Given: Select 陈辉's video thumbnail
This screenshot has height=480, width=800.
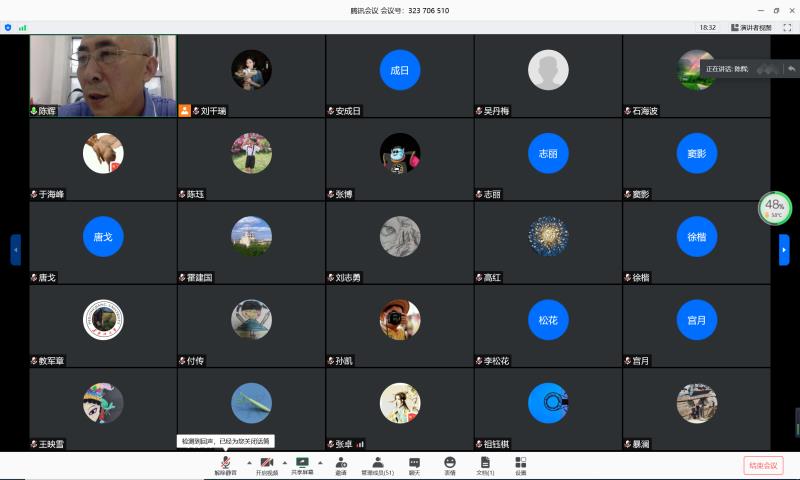Looking at the screenshot, I should 102,75.
